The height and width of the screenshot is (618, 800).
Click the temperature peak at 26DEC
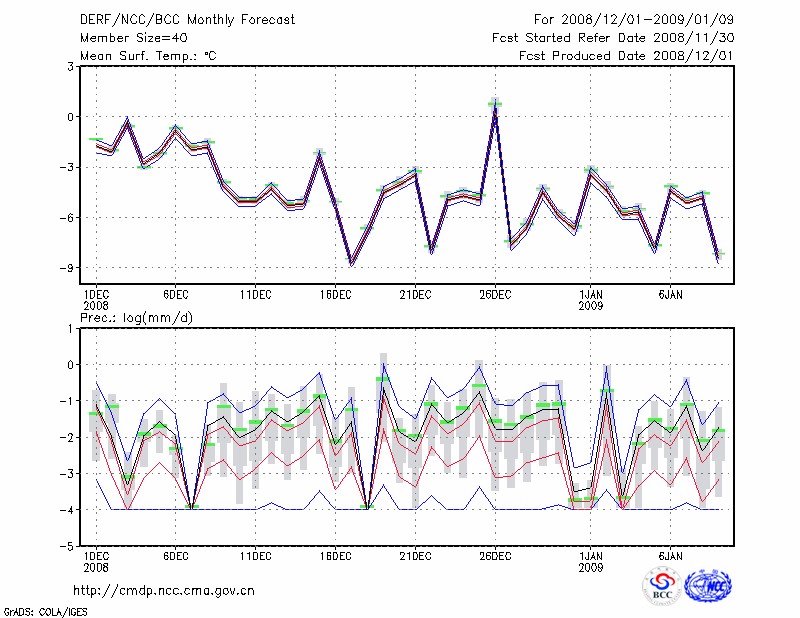tap(495, 104)
